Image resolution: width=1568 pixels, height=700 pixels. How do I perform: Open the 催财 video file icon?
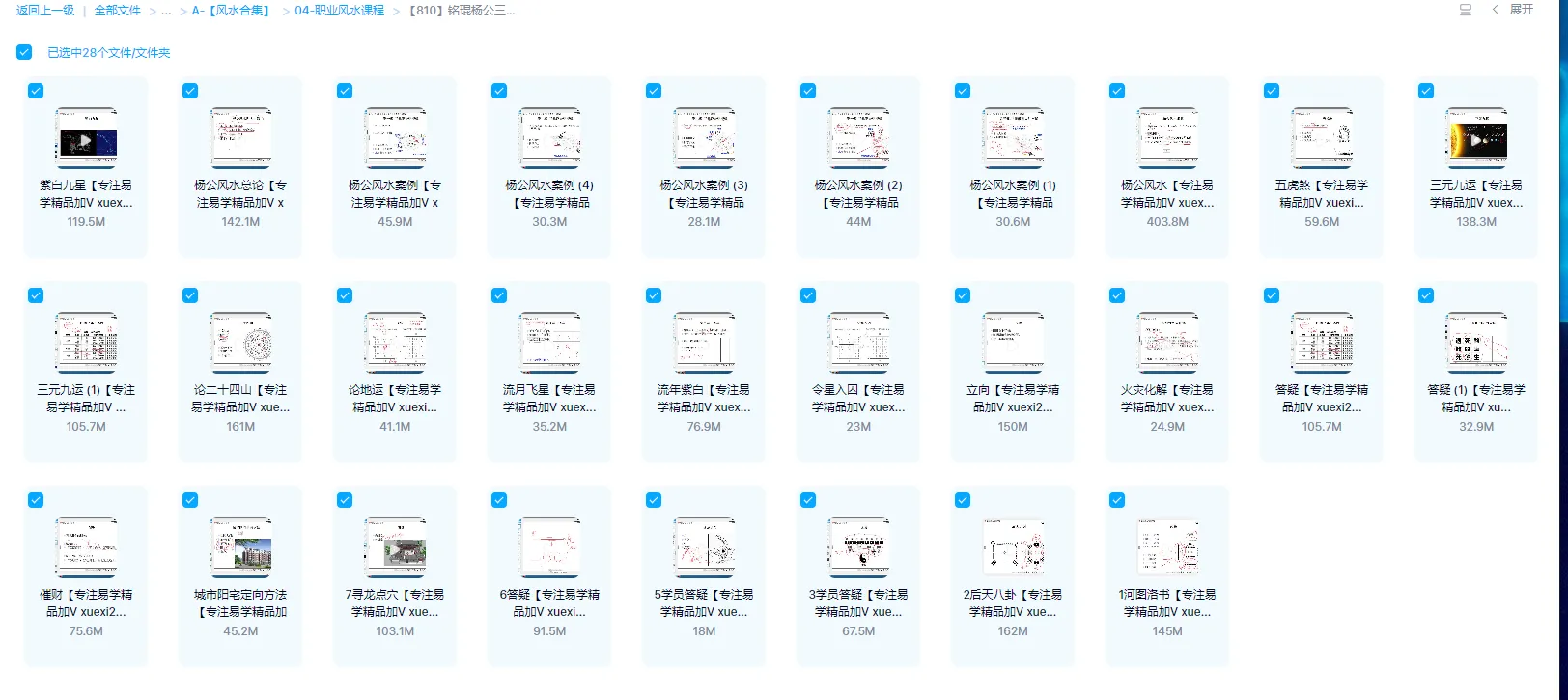point(86,548)
